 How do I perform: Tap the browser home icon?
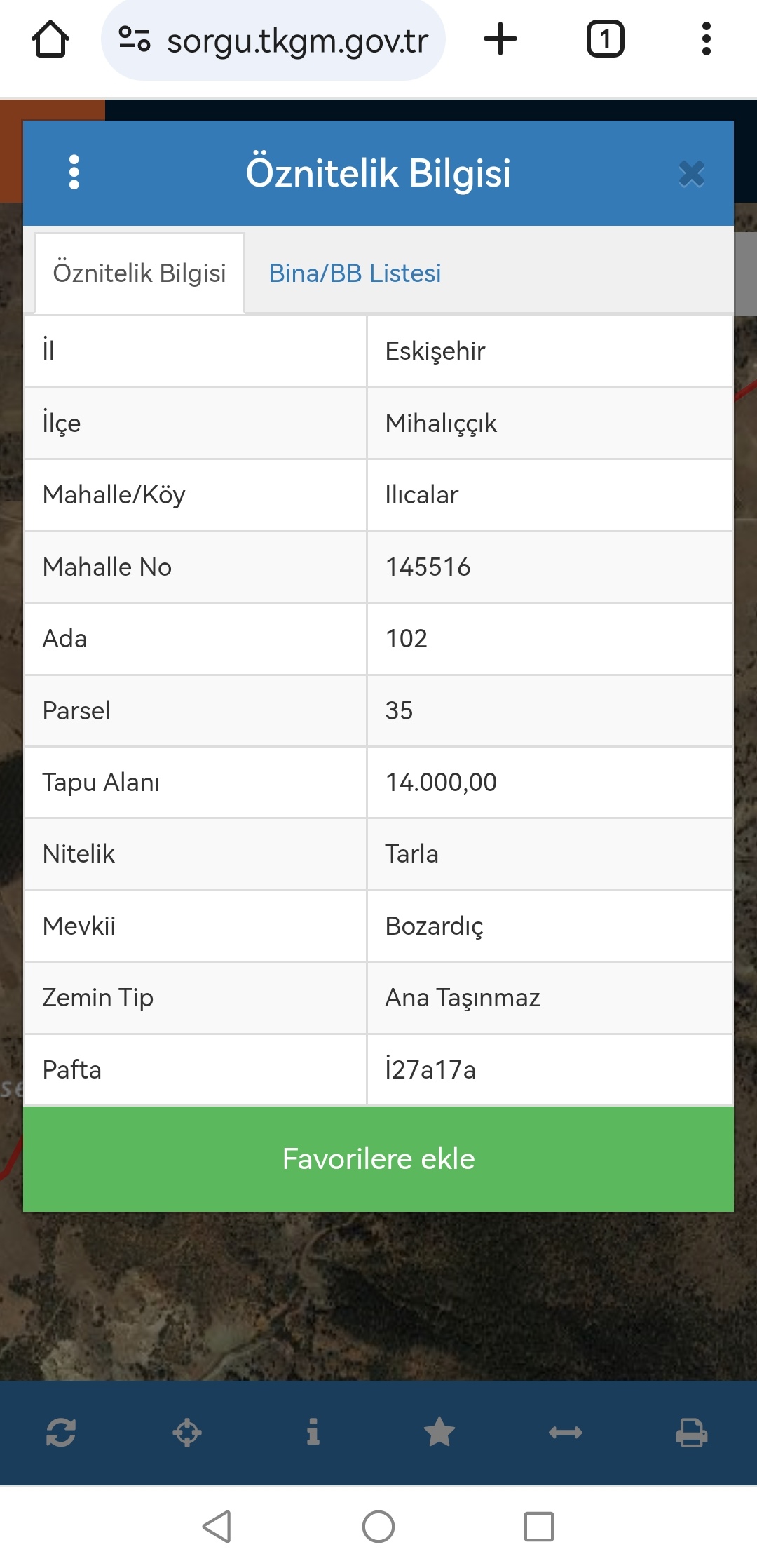coord(50,39)
